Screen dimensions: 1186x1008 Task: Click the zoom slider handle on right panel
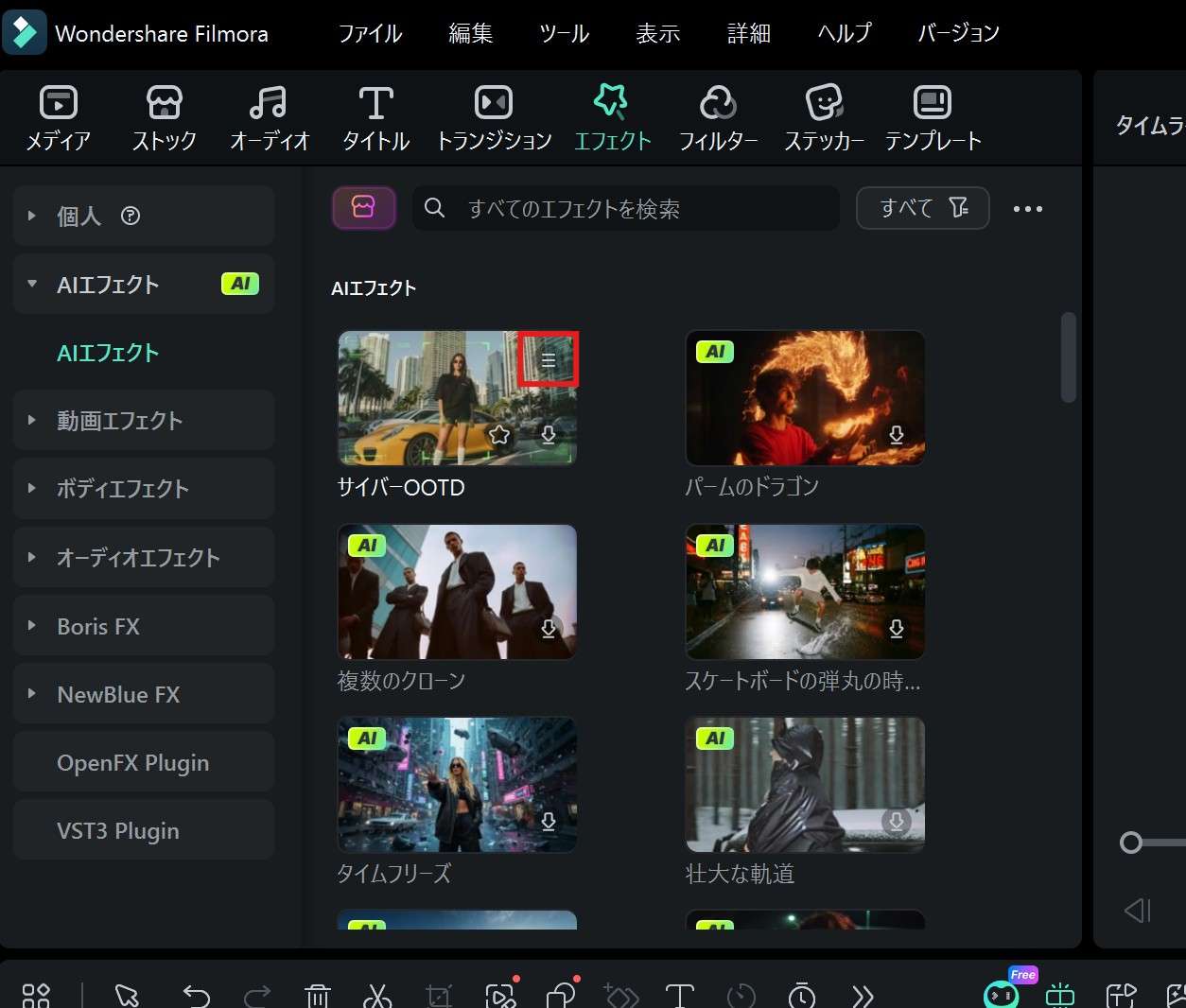1131,843
